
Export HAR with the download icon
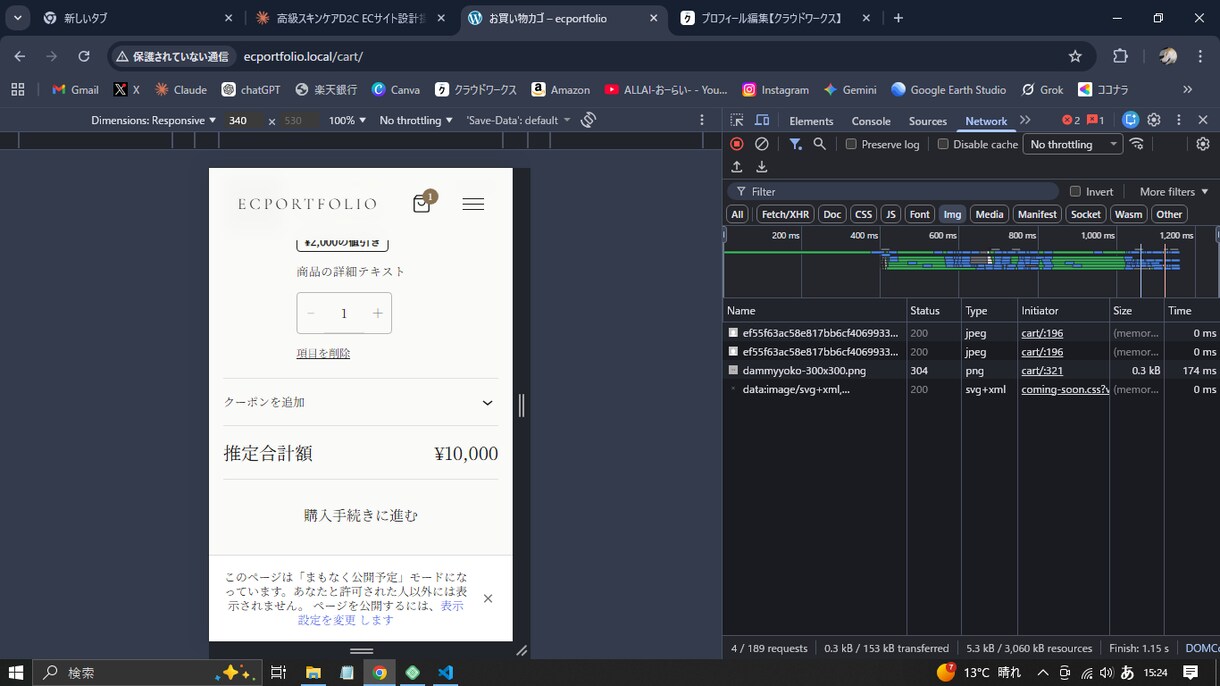[761, 167]
